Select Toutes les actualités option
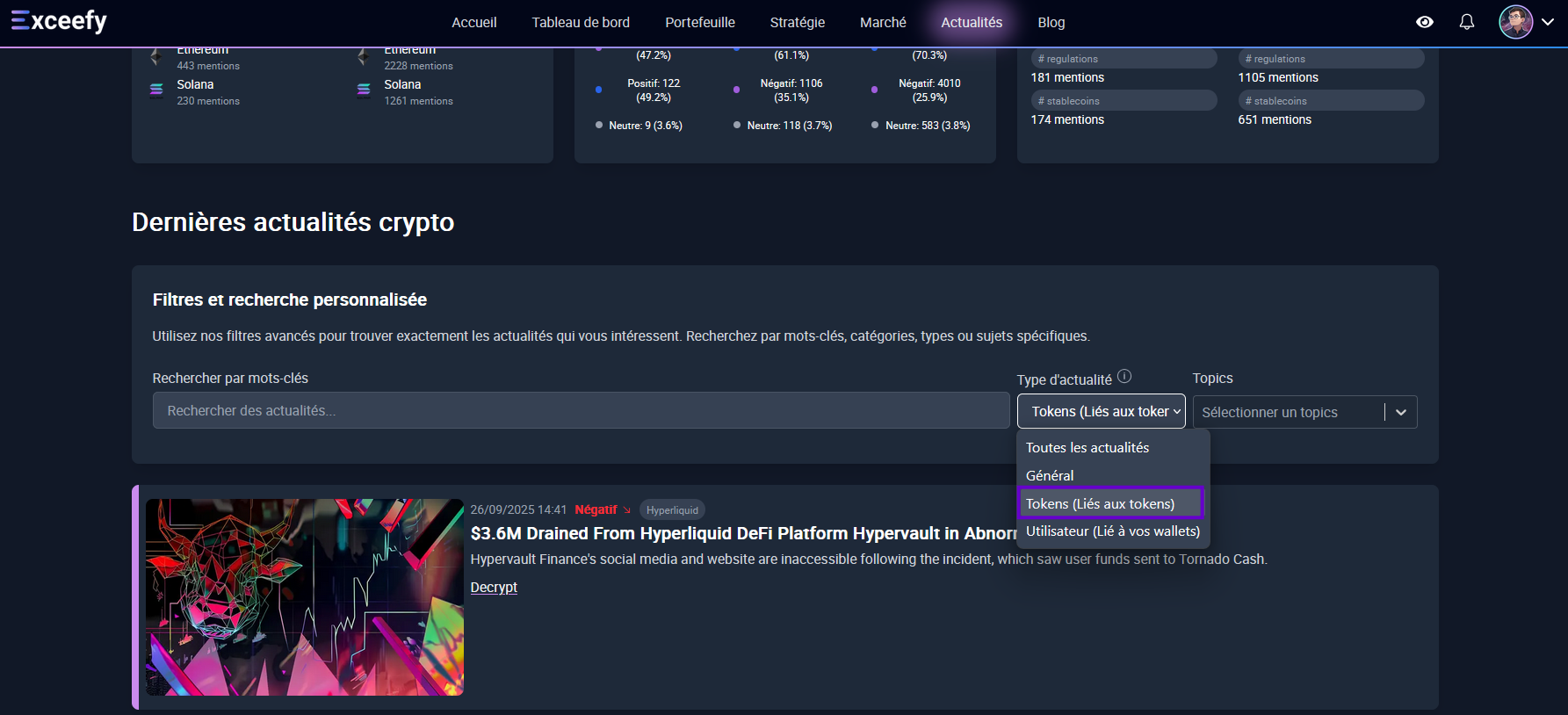1568x715 pixels. [1087, 448]
